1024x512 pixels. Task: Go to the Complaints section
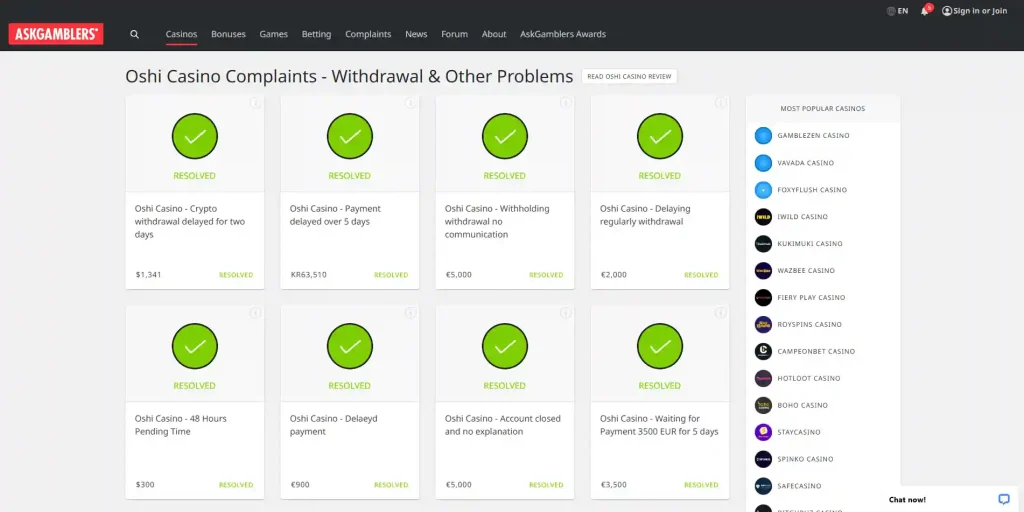(368, 34)
